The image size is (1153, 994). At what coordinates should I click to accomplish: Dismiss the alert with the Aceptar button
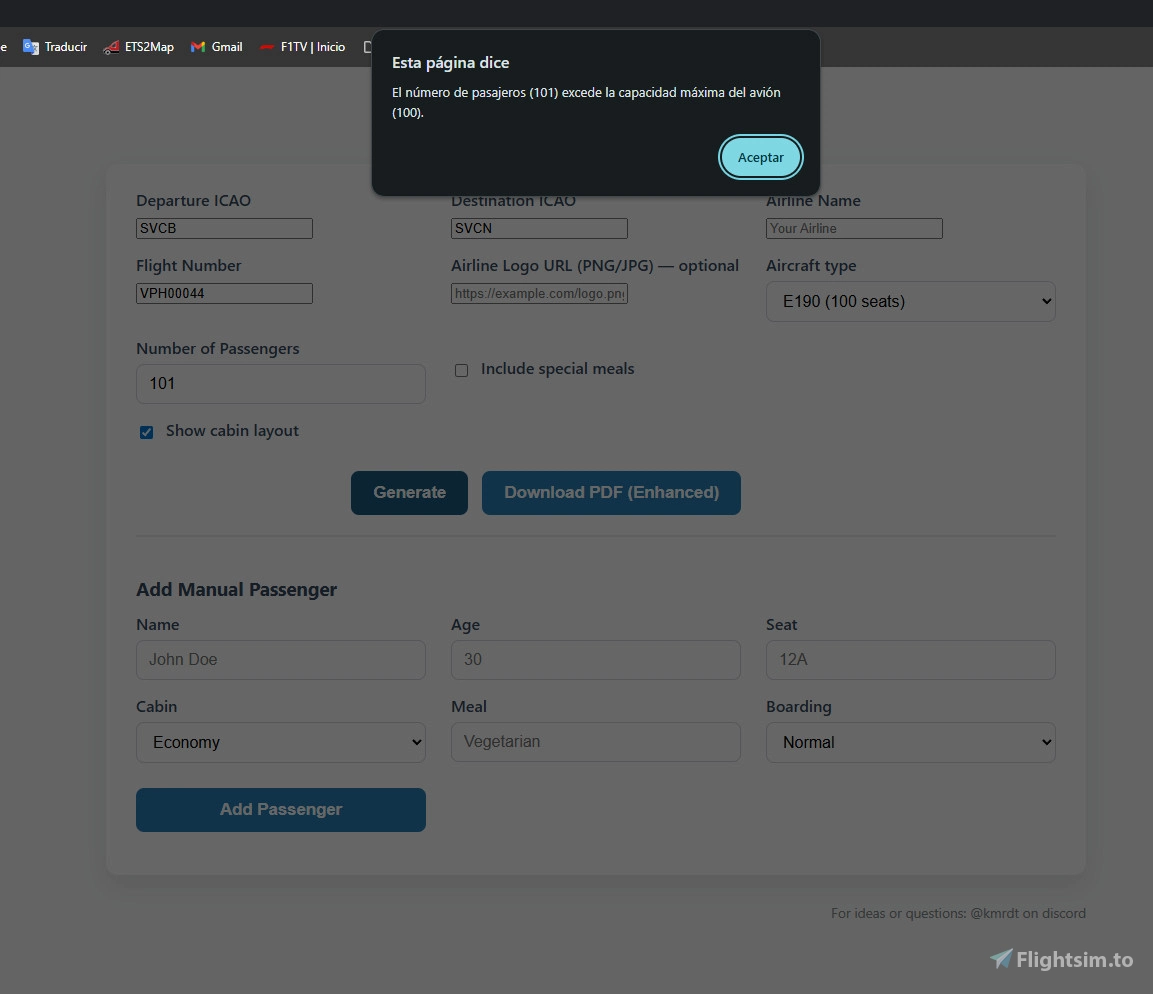760,157
